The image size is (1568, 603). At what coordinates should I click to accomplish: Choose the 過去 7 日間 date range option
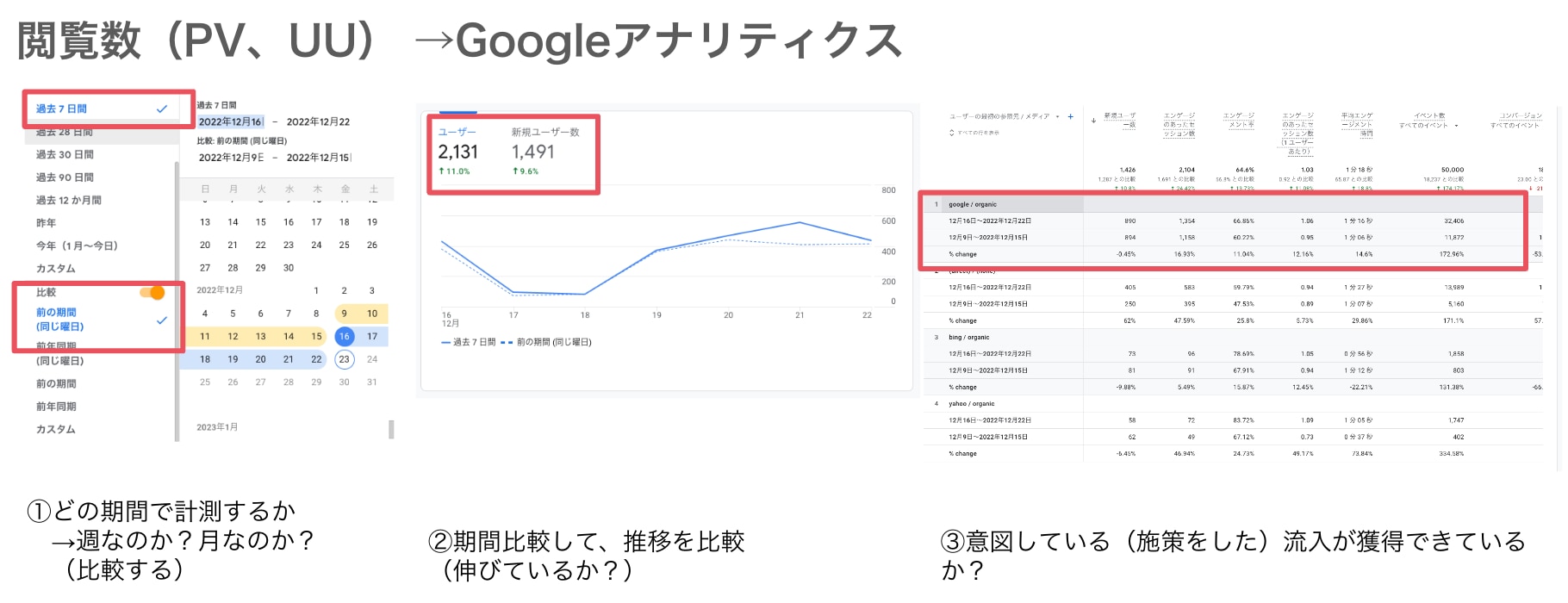pos(61,109)
